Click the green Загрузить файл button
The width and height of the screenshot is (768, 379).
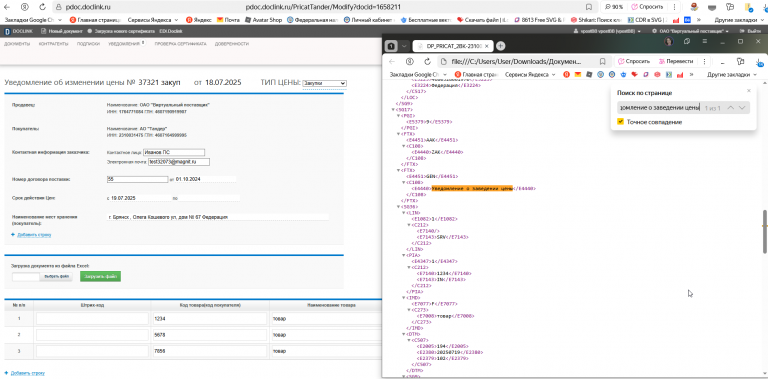click(100, 277)
